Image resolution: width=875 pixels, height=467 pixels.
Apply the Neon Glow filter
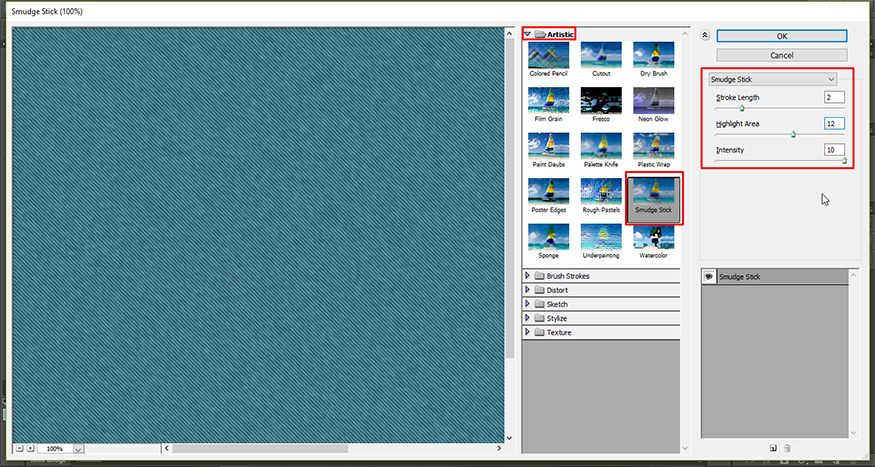point(653,105)
